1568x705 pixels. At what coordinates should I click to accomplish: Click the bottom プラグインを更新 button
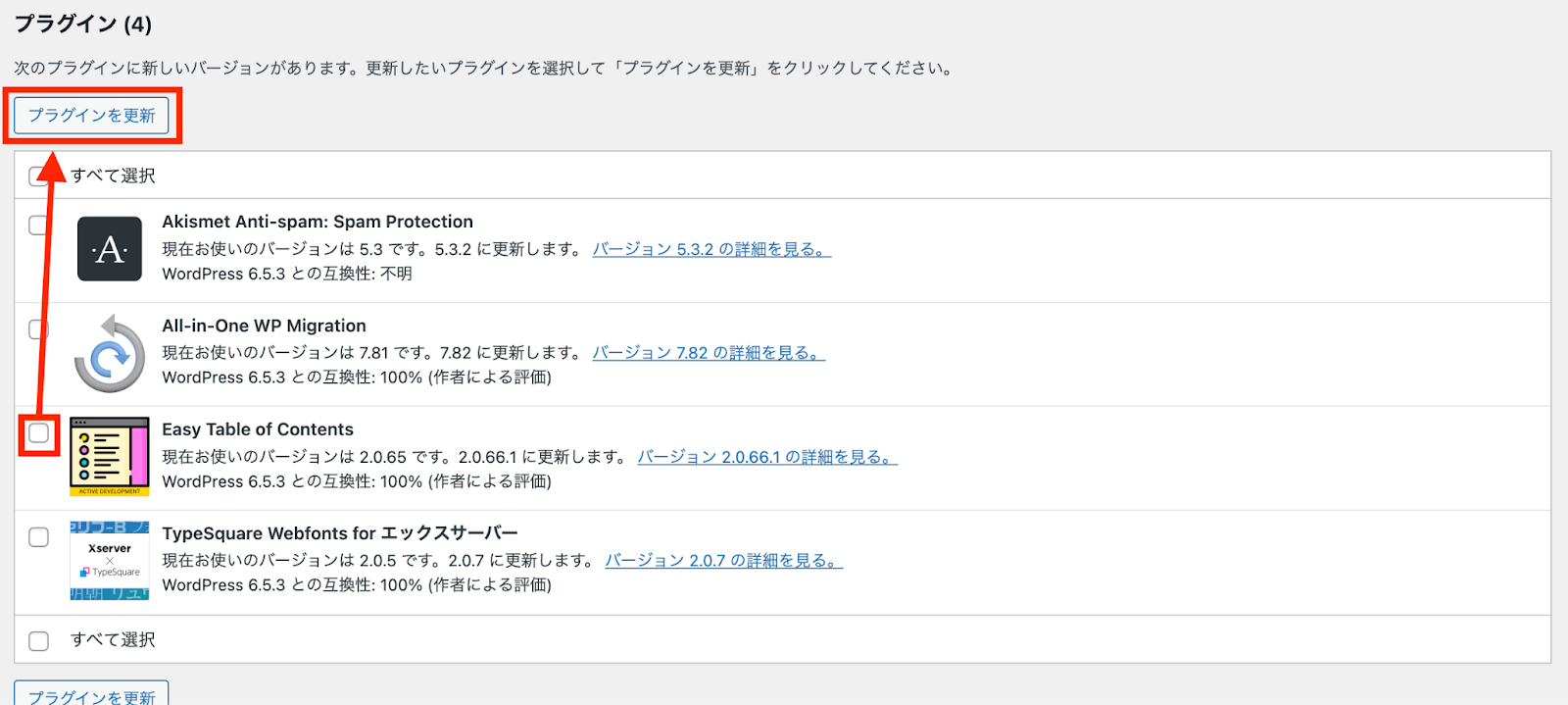coord(91,693)
